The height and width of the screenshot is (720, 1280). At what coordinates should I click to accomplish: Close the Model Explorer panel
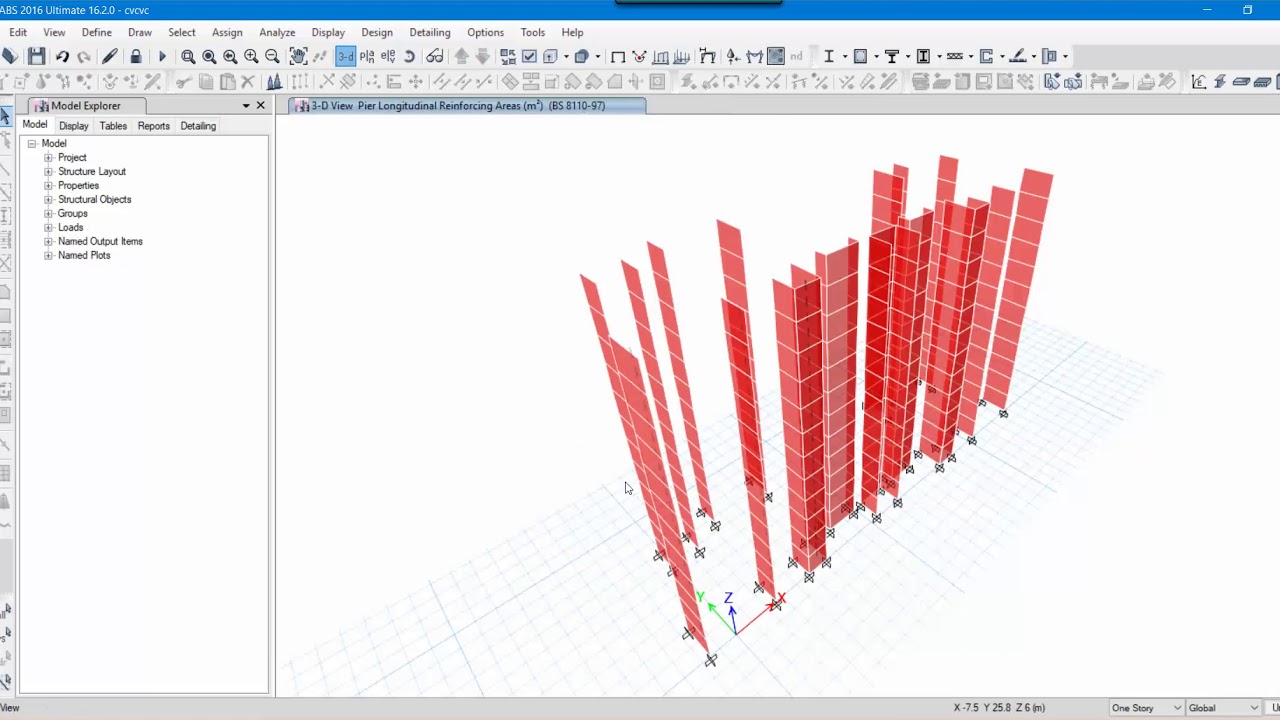click(261, 105)
